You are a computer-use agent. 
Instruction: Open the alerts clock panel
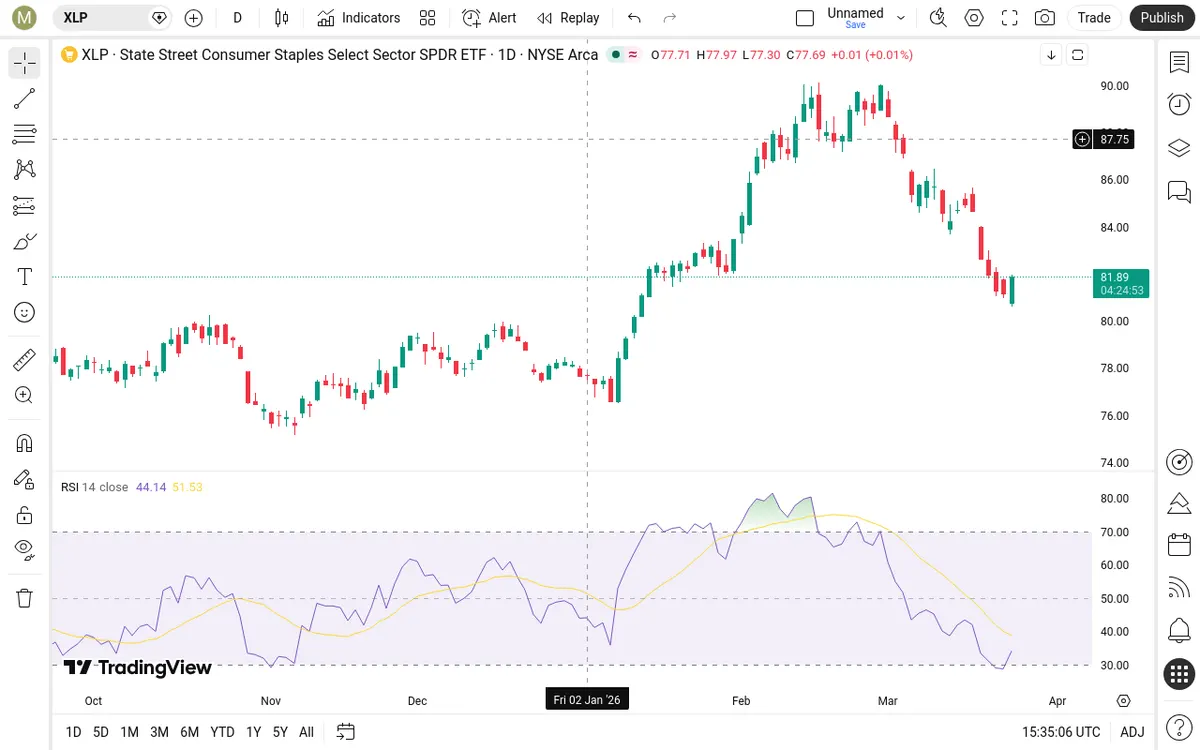(x=1179, y=104)
